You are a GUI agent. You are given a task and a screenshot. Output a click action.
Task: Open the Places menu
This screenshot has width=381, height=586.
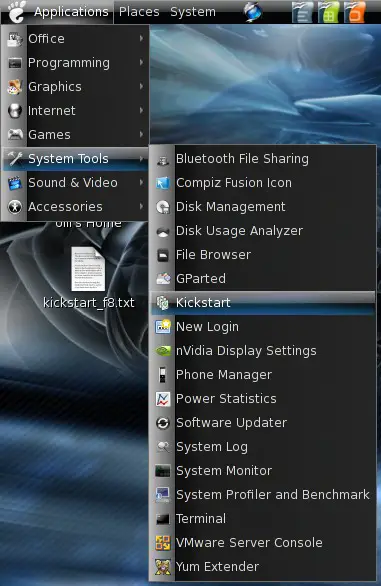139,12
